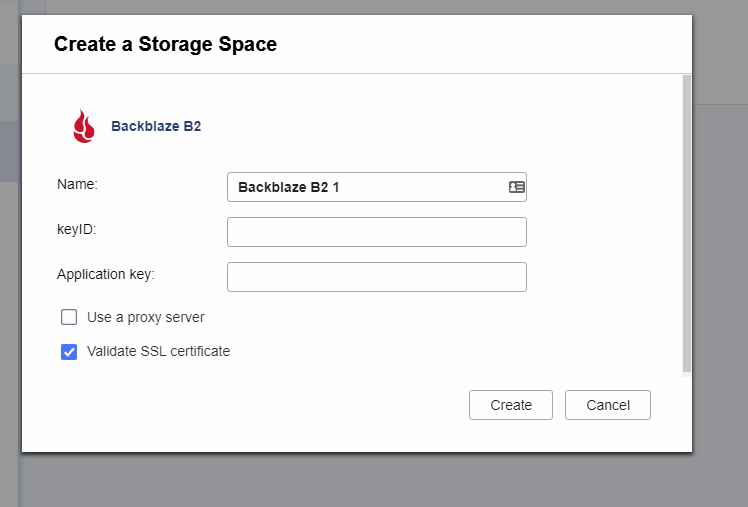Click the contact card icon in Name field
748x507 pixels.
tap(517, 187)
